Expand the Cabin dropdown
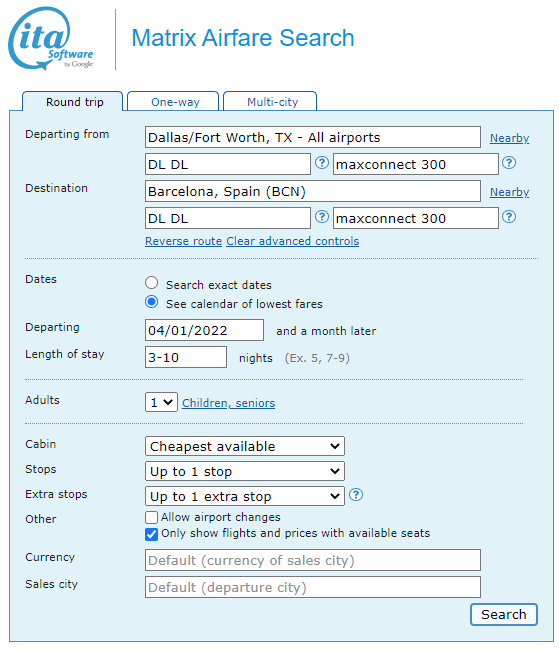The image size is (559, 650). [x=245, y=446]
